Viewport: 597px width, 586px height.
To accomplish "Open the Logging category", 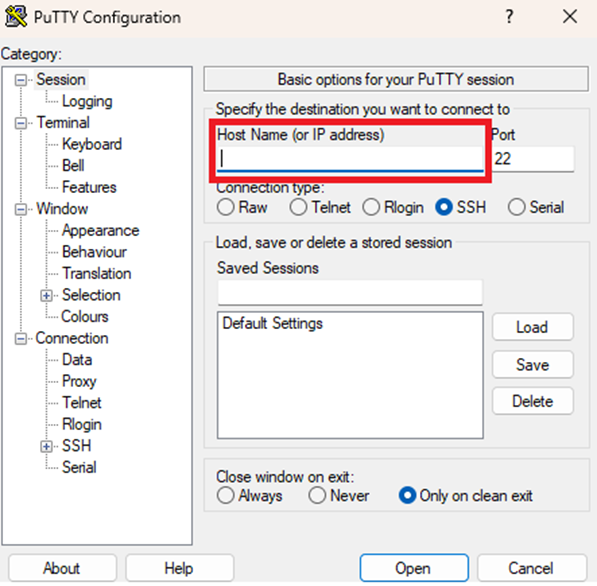I will (87, 101).
